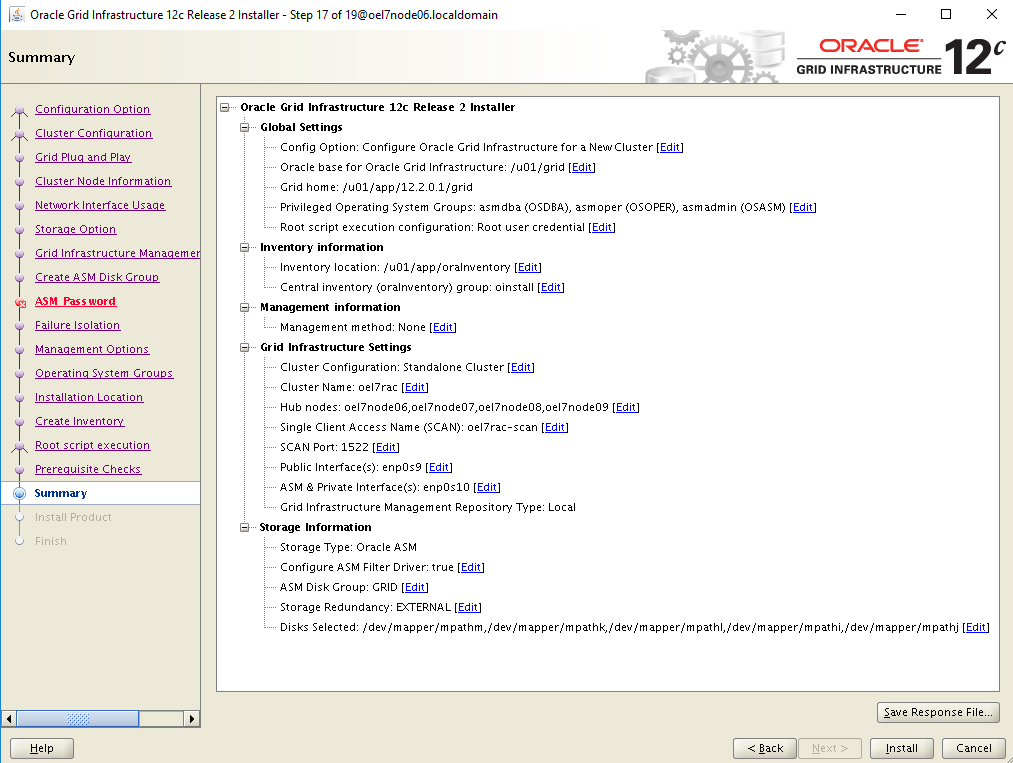This screenshot has height=763, width=1013.
Task: Navigate to the Prerequisite Checks step
Action: [88, 470]
